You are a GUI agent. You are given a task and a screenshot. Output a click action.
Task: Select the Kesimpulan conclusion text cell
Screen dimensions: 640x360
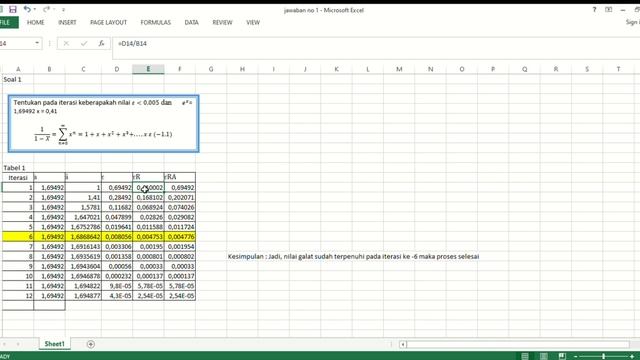[x=353, y=256]
